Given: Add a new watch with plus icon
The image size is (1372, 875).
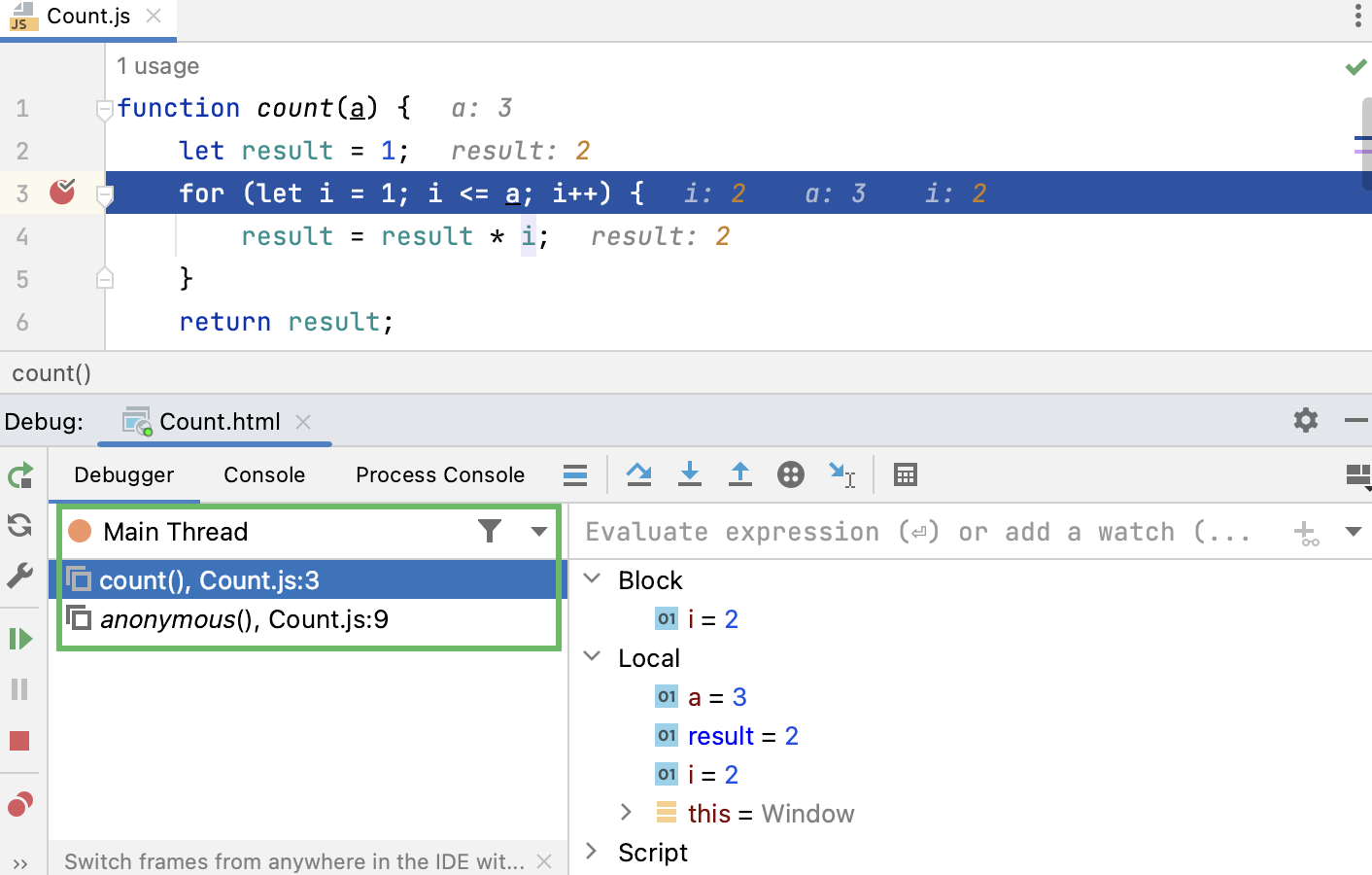Looking at the screenshot, I should 1306,532.
